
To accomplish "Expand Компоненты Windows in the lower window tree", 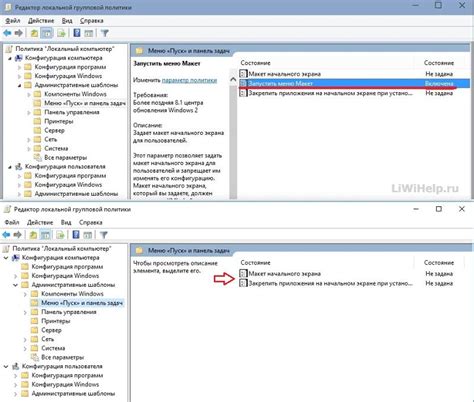I will (25, 294).
